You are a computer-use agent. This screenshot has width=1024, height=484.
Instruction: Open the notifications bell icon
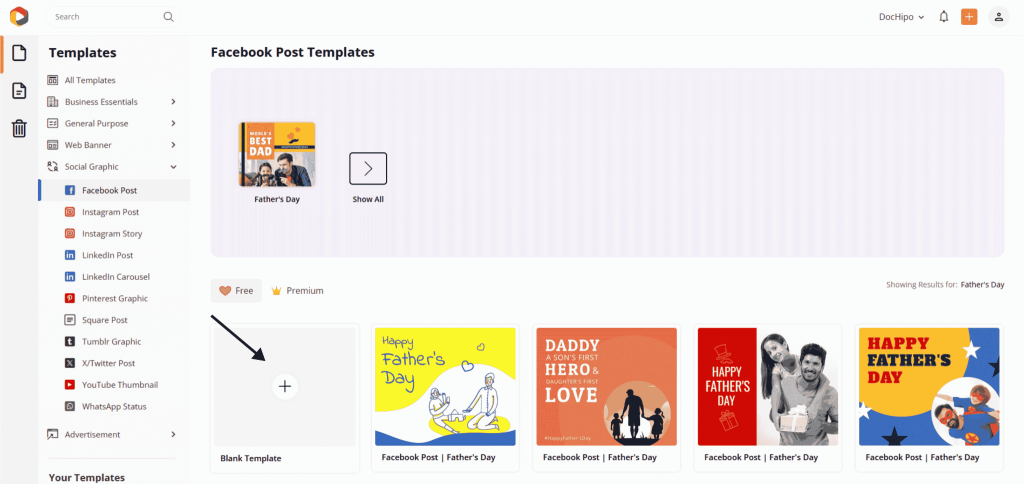944,17
